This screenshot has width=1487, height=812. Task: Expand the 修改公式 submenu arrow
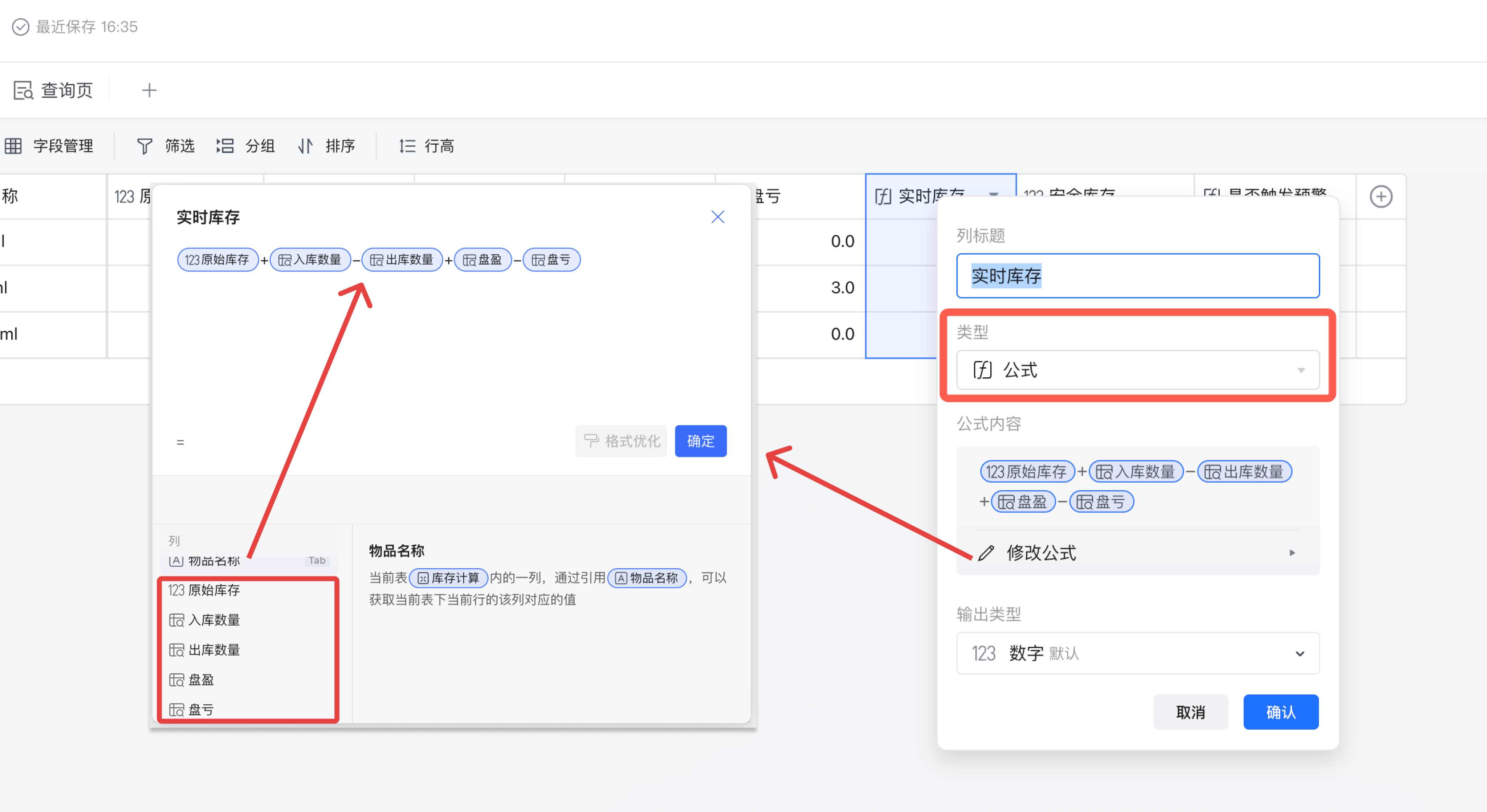tap(1292, 553)
